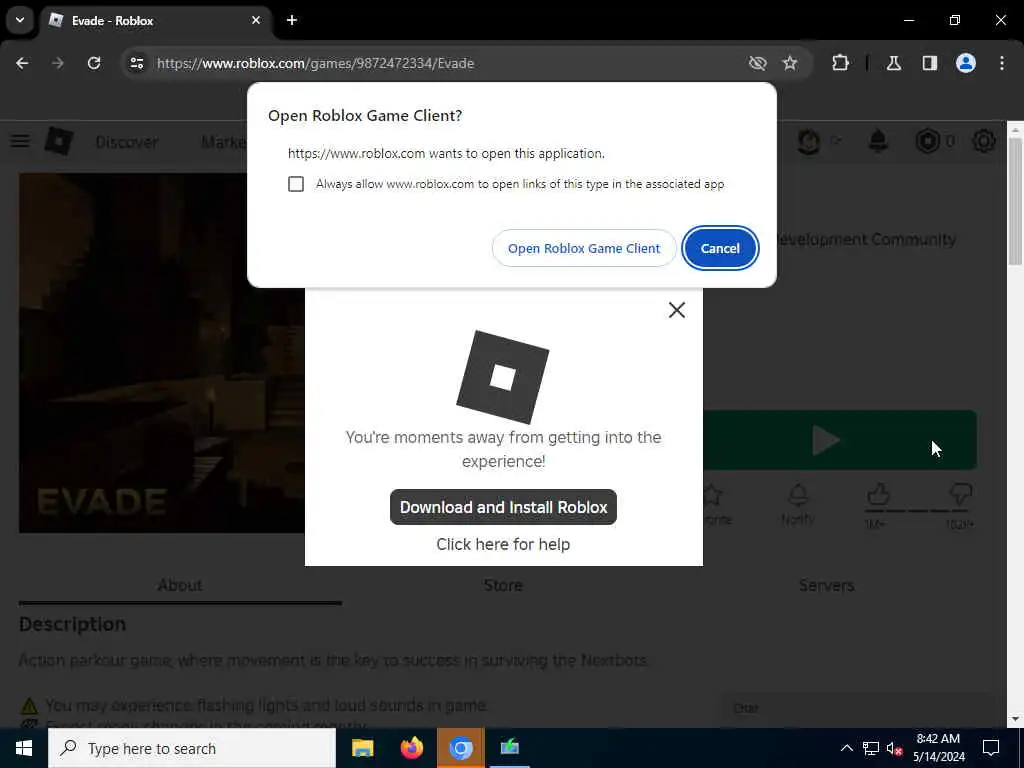Viewport: 1024px width, 768px height.
Task: Close the Roblox install popup with X
Action: pyautogui.click(x=677, y=310)
